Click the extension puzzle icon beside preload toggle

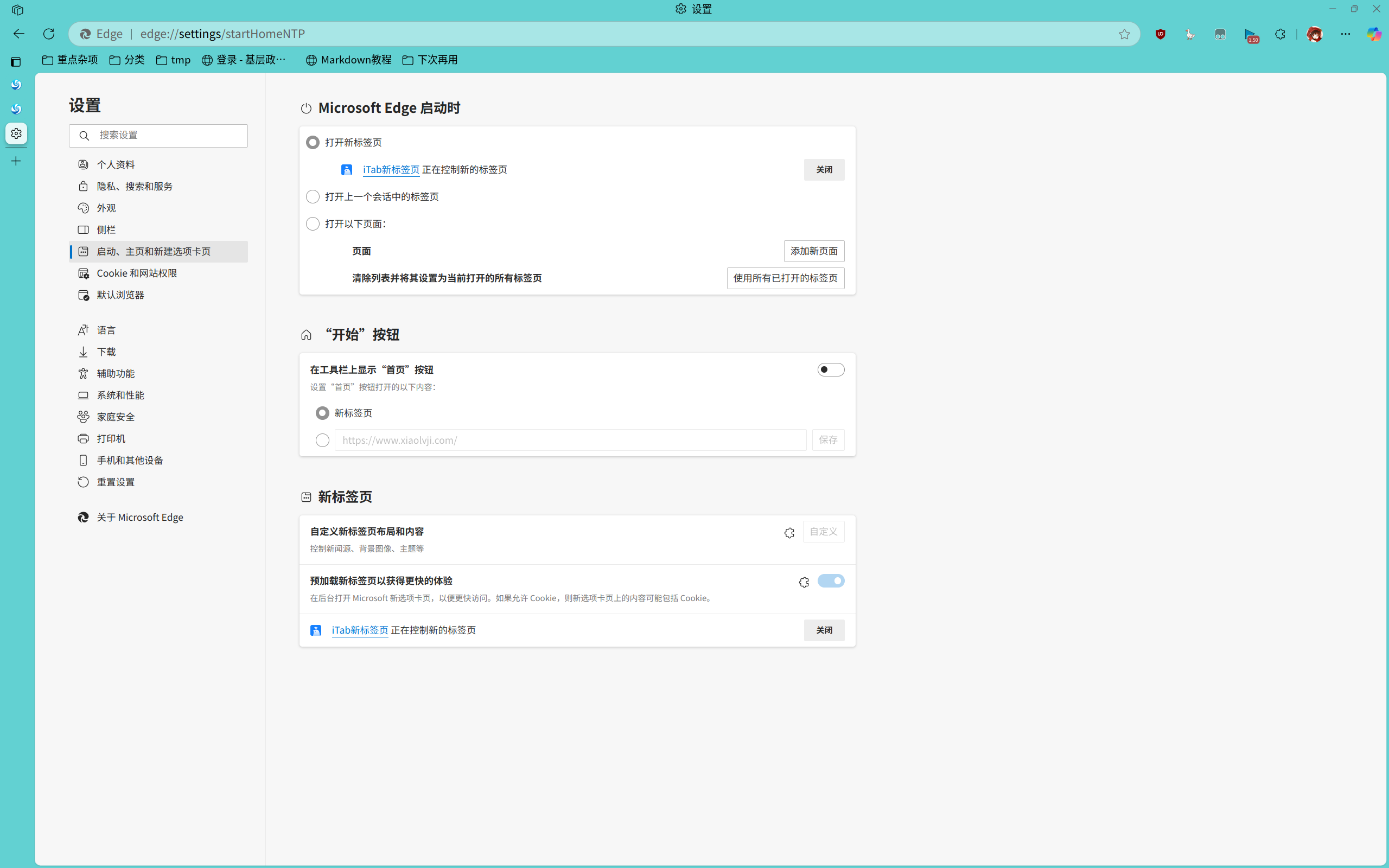click(804, 582)
